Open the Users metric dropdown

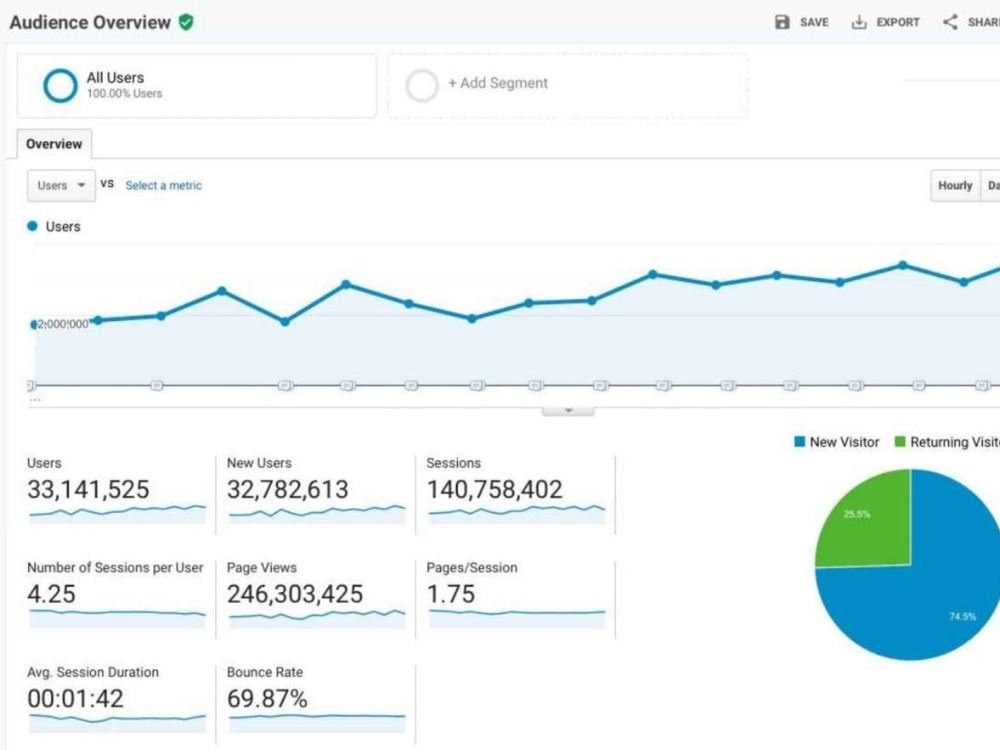point(61,186)
